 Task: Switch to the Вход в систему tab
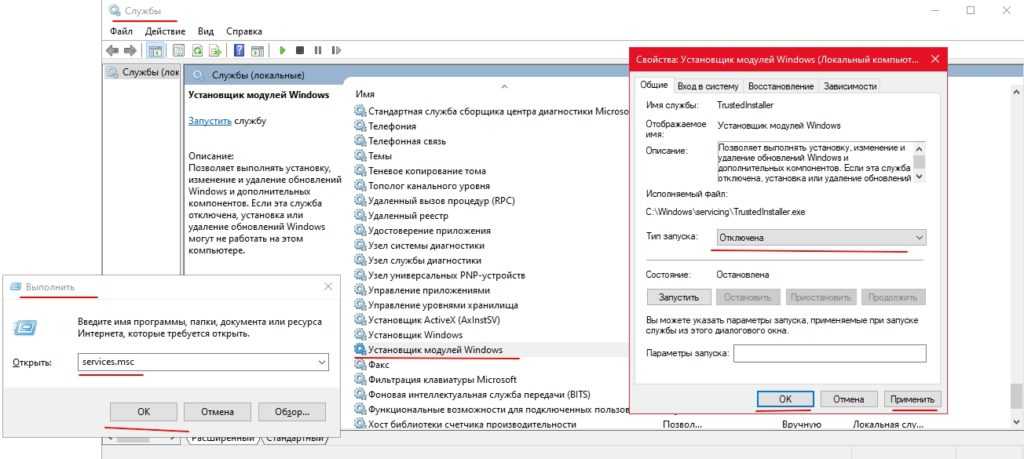click(708, 87)
